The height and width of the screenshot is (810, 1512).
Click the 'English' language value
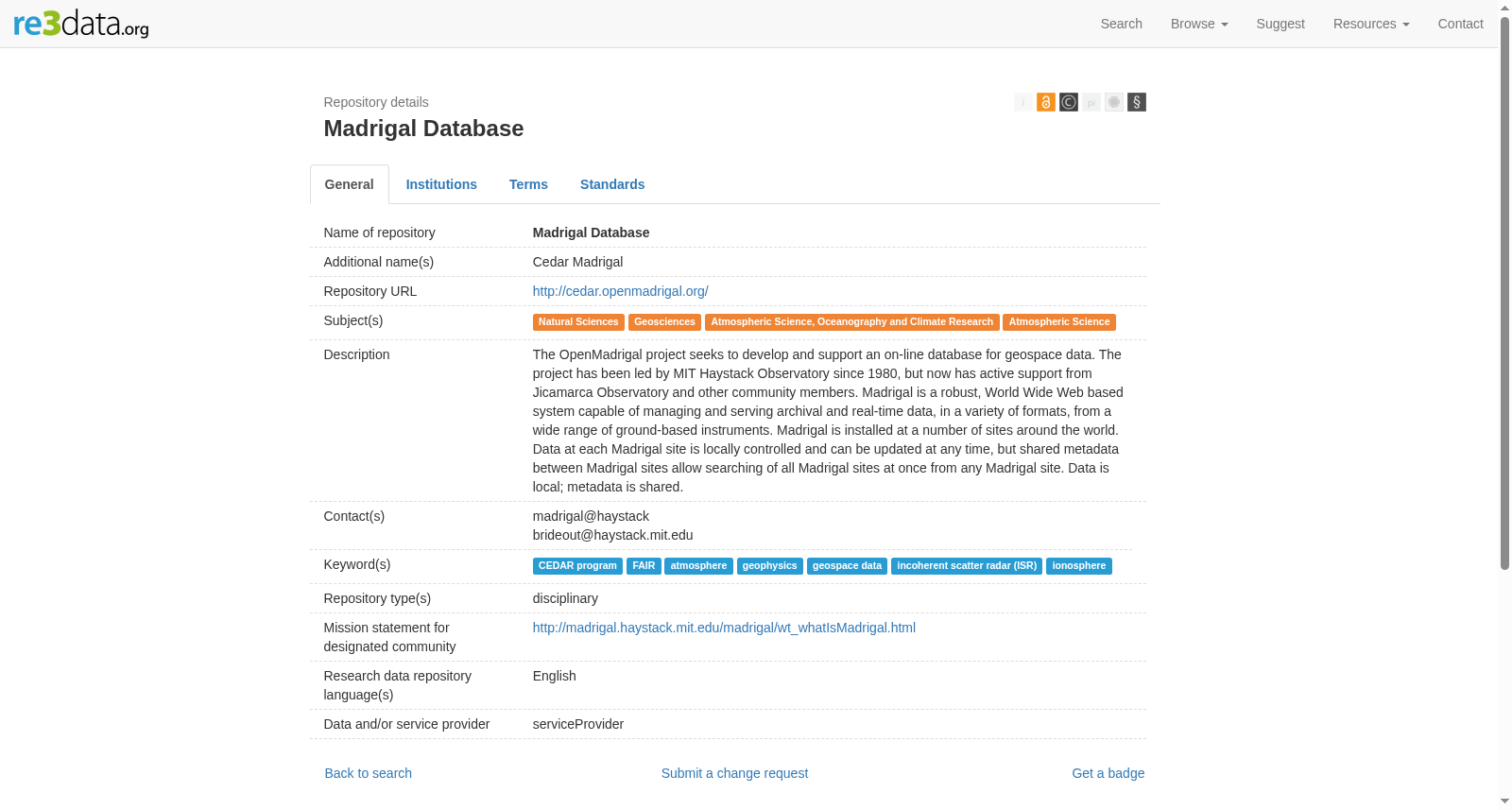click(554, 676)
